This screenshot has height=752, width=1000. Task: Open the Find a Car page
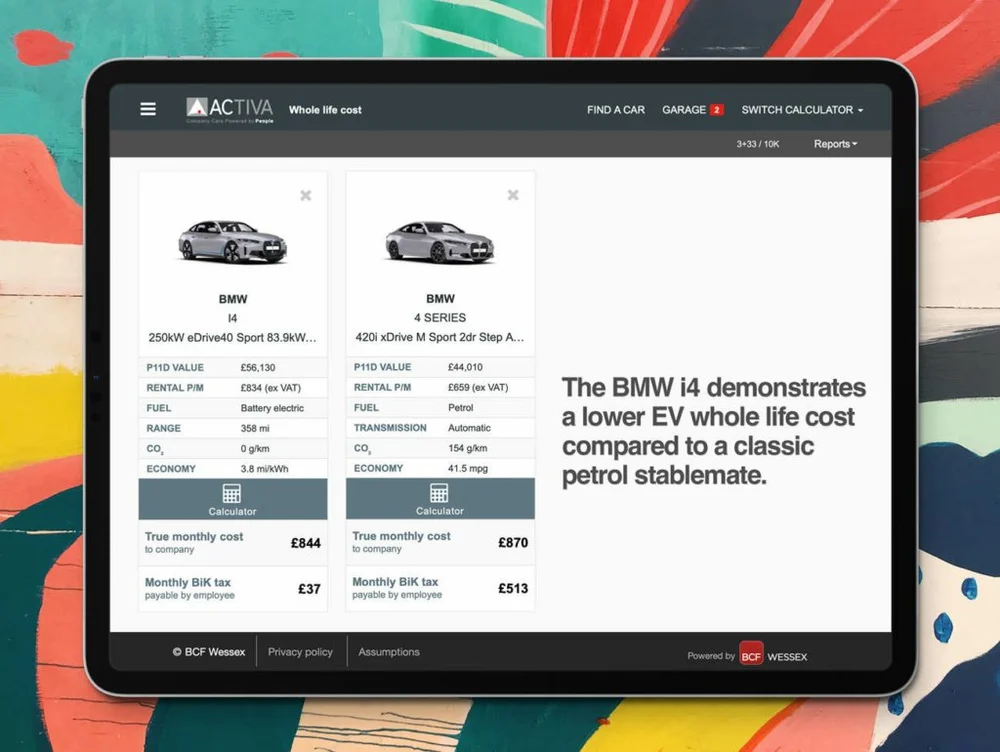pyautogui.click(x=615, y=110)
